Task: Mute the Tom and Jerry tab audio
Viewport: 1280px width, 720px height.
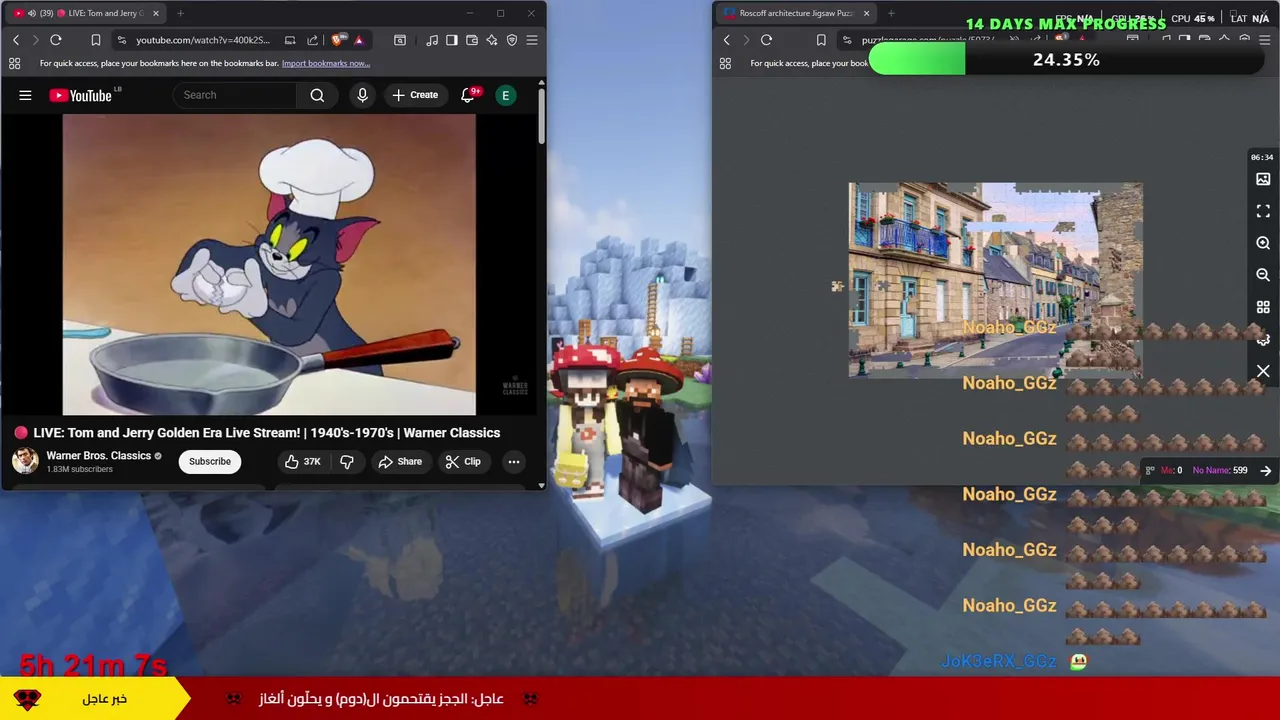Action: click(32, 13)
